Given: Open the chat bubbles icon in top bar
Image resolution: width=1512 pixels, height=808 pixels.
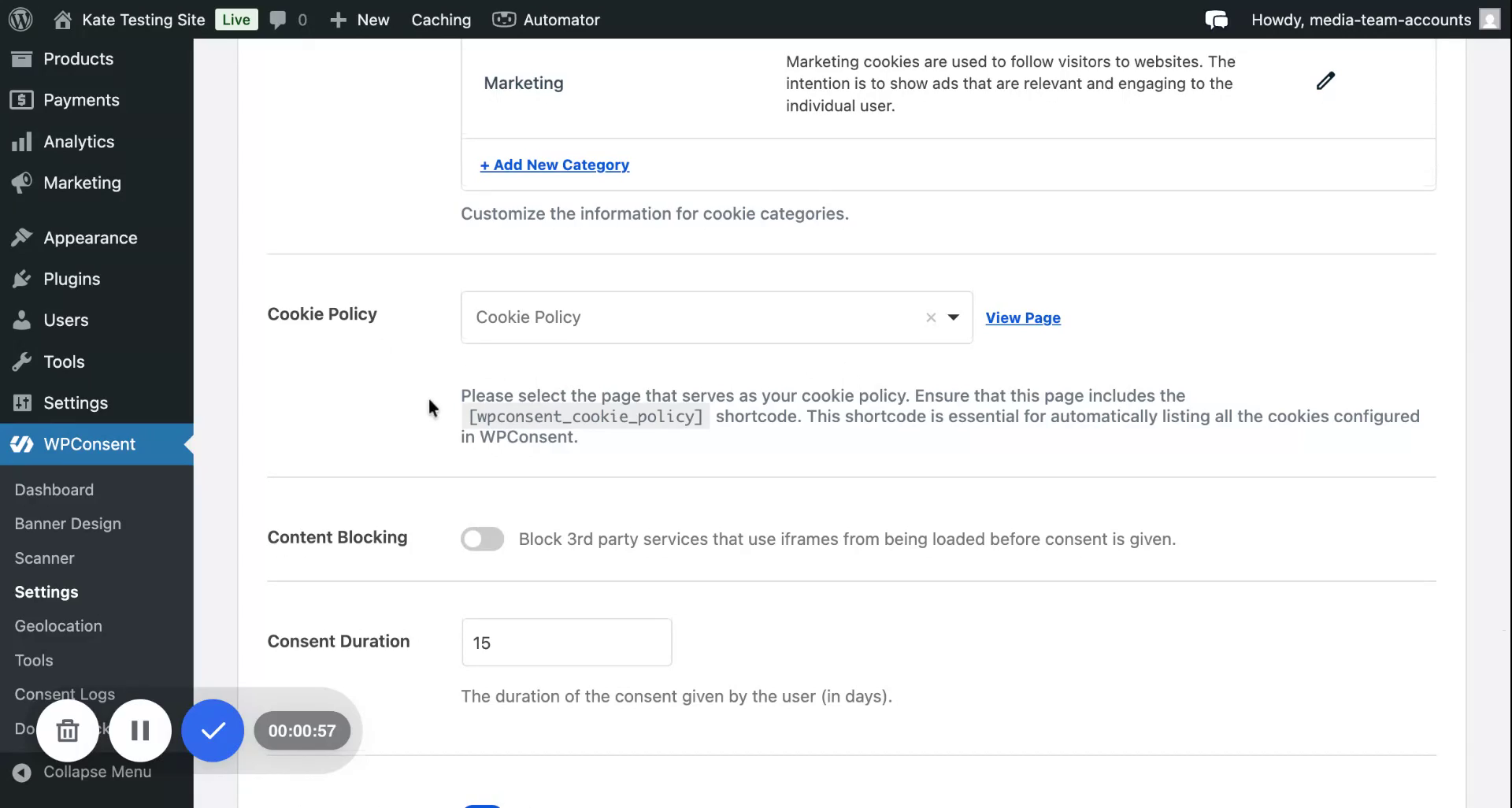Looking at the screenshot, I should [x=1216, y=20].
